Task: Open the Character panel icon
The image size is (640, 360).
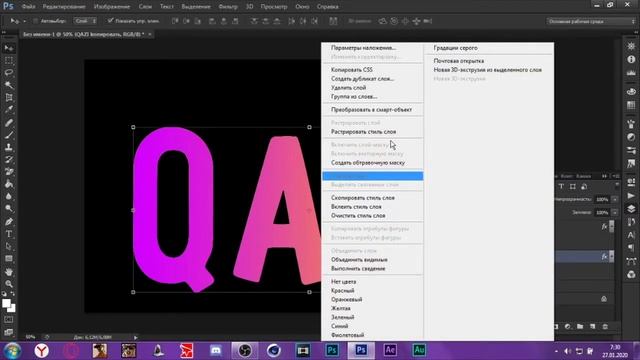Action: (x=631, y=235)
